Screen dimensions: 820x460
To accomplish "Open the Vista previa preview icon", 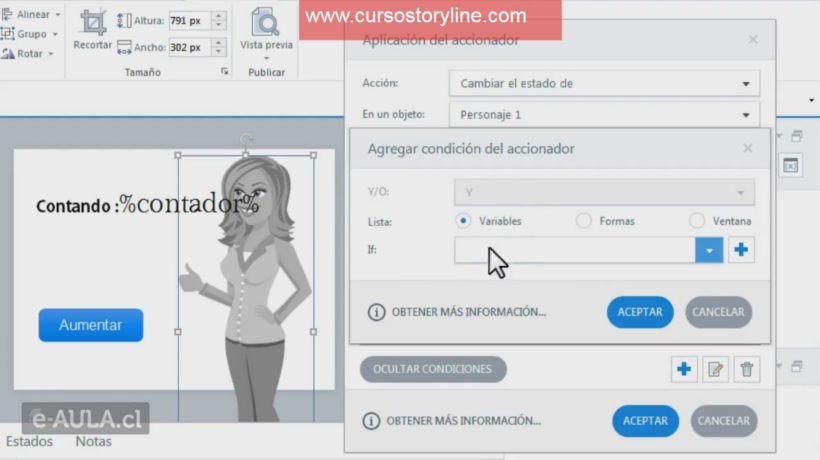I will tap(266, 21).
